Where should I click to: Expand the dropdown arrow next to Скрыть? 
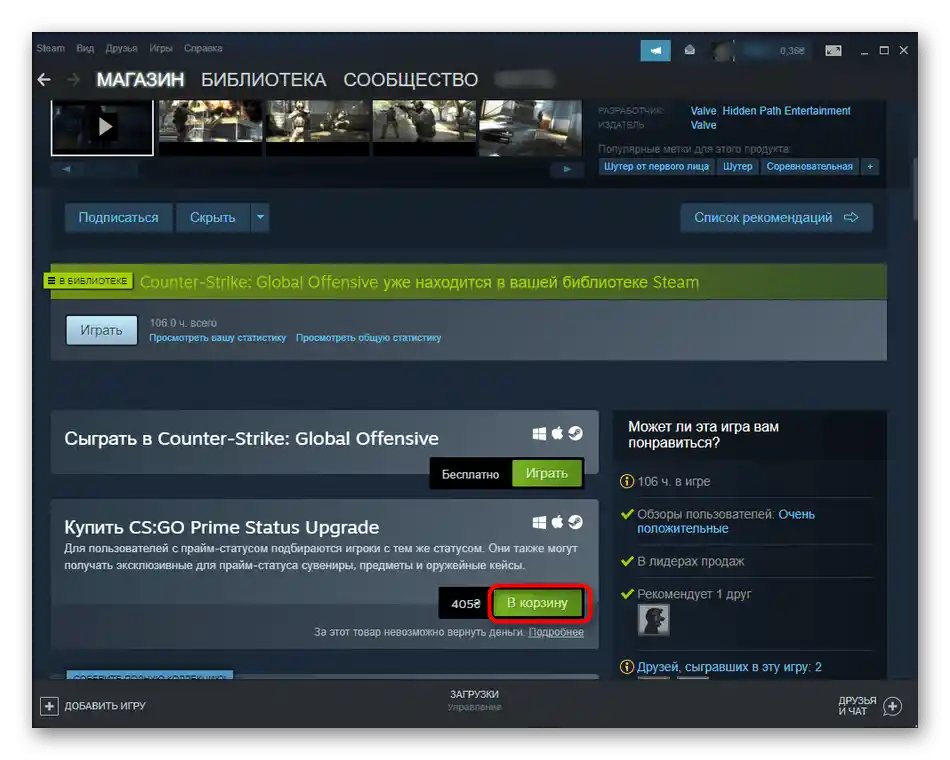[x=261, y=218]
